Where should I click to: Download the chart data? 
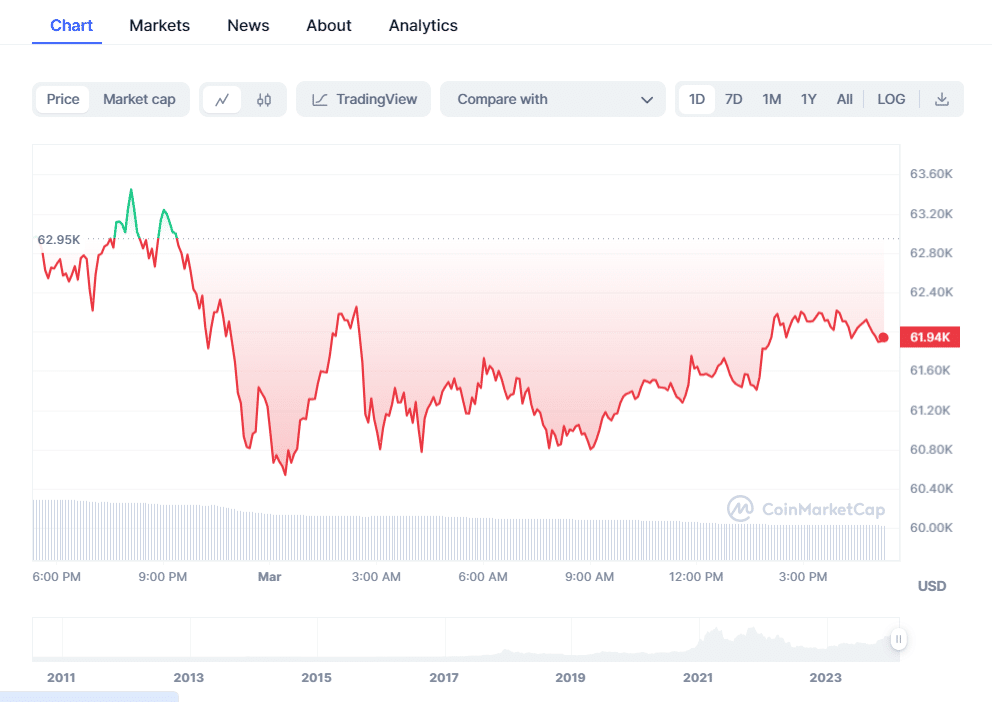click(941, 99)
